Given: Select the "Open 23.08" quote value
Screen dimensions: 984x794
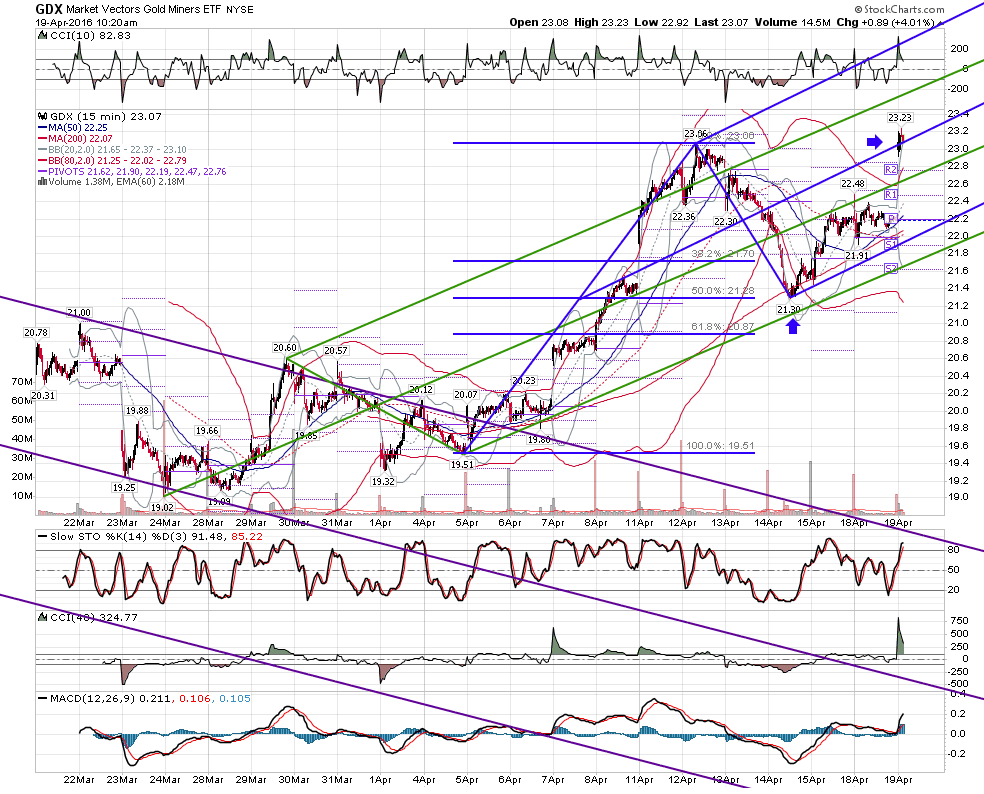Looking at the screenshot, I should click(x=539, y=23).
